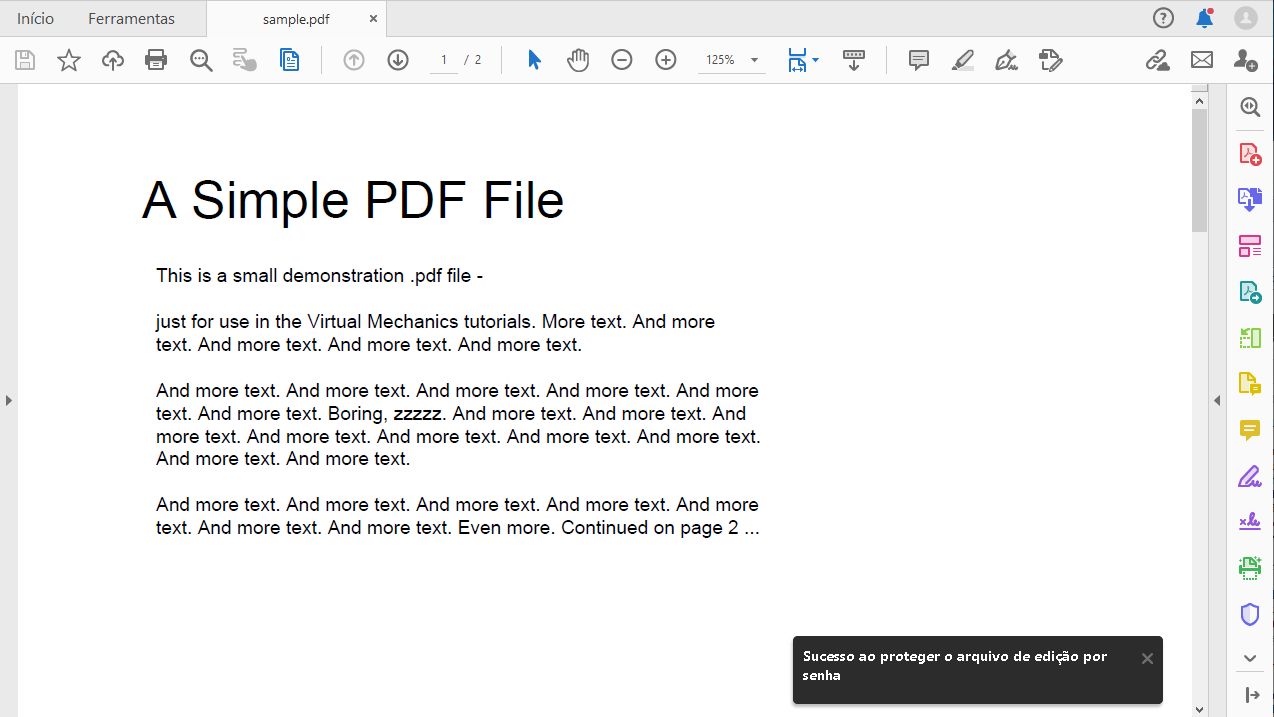The image size is (1274, 717).
Task: Open the green print production tool
Action: point(1250,568)
